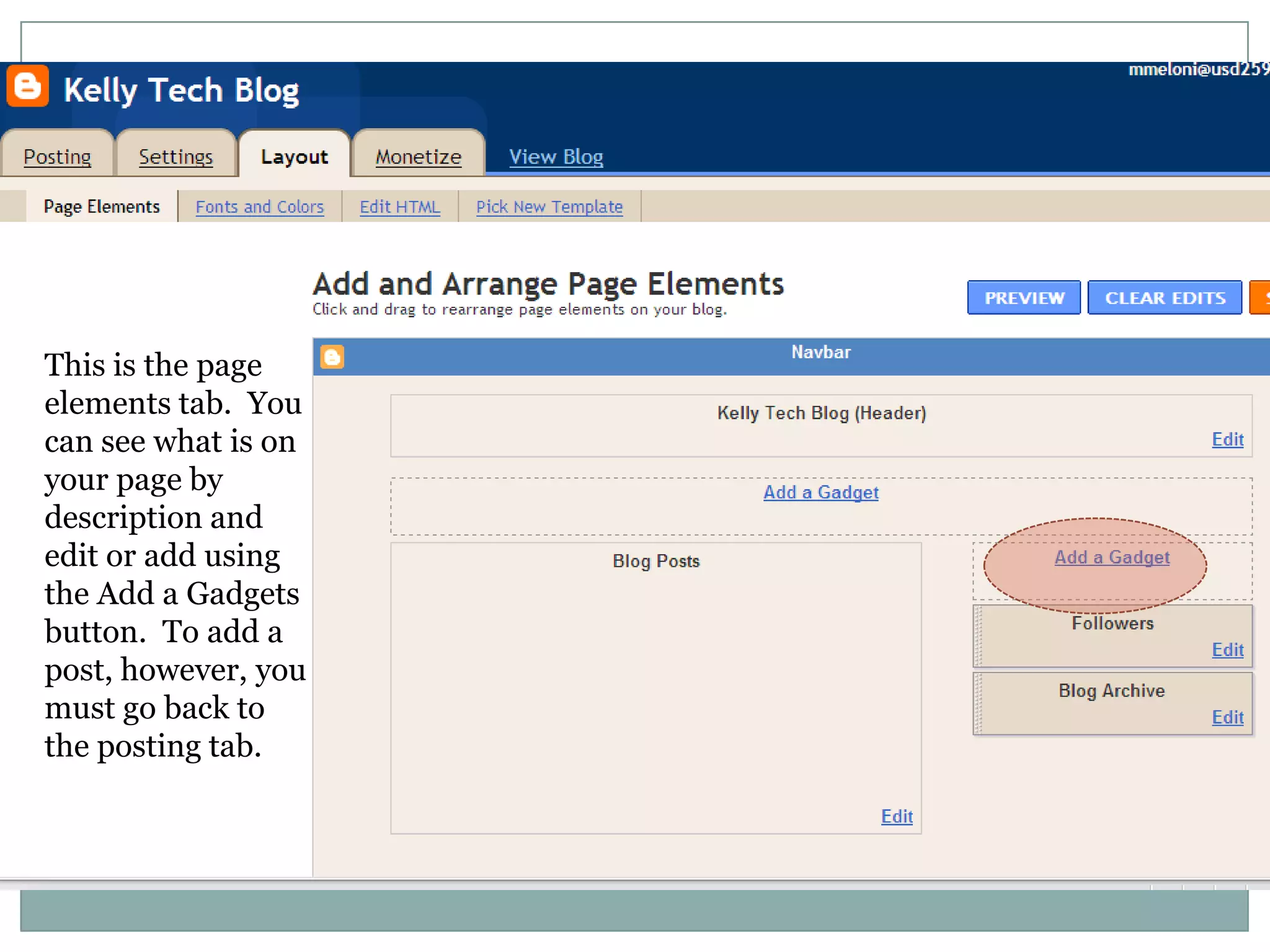Click the Blog Archive gadget box
Image resolution: width=1270 pixels, height=952 pixels.
(1112, 703)
